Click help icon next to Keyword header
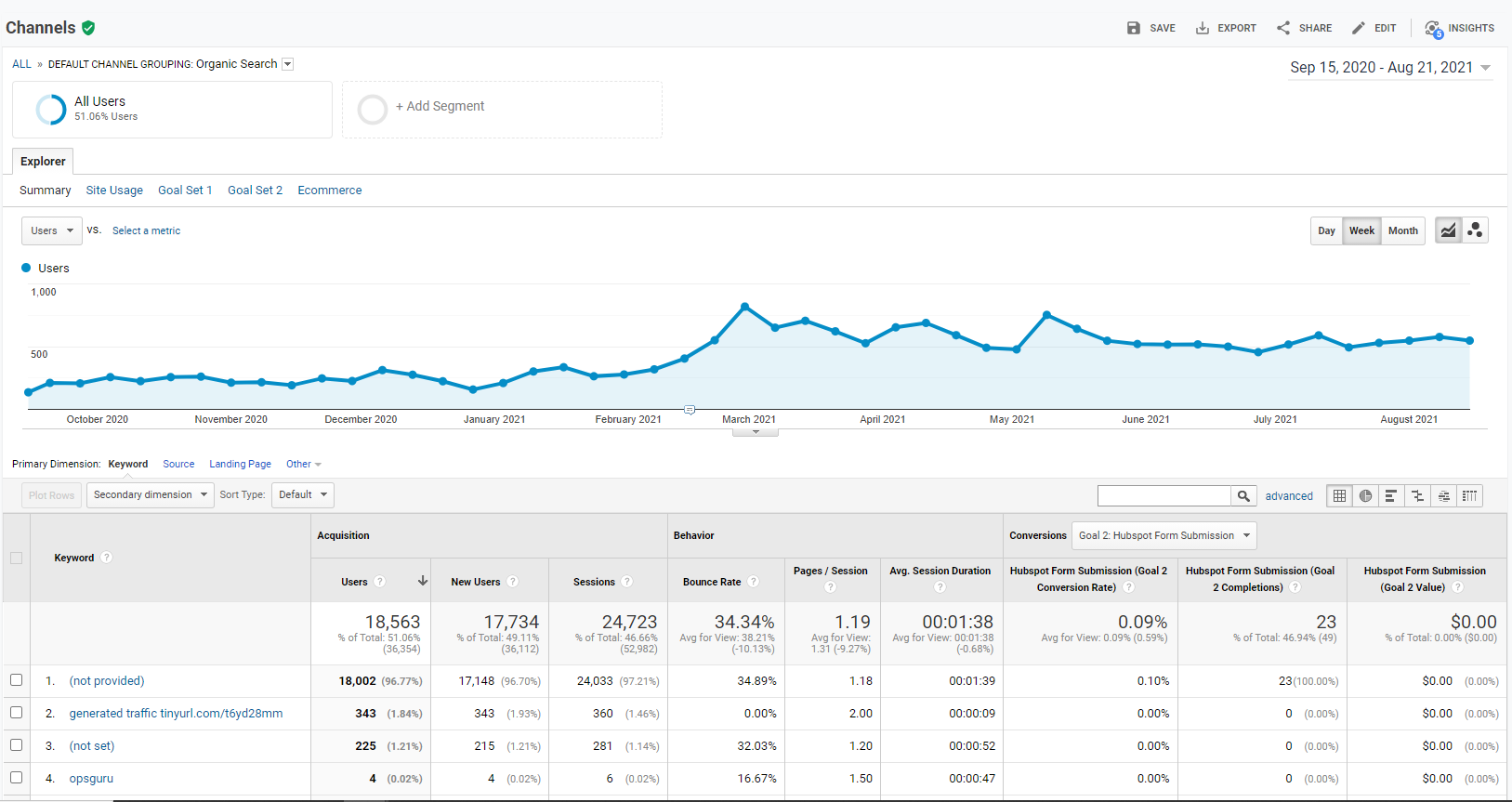1512x802 pixels. point(107,558)
